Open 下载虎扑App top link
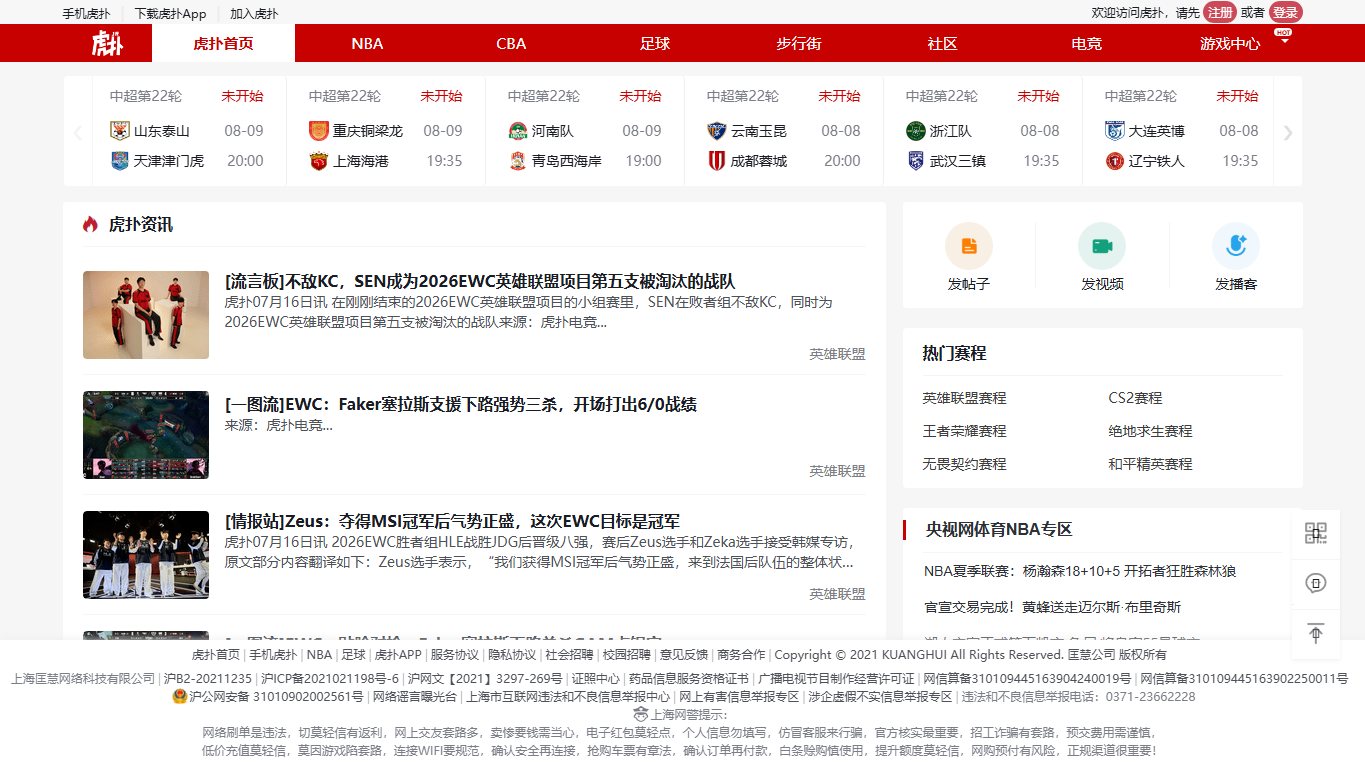Viewport: 1365px width, 768px height. tap(170, 14)
